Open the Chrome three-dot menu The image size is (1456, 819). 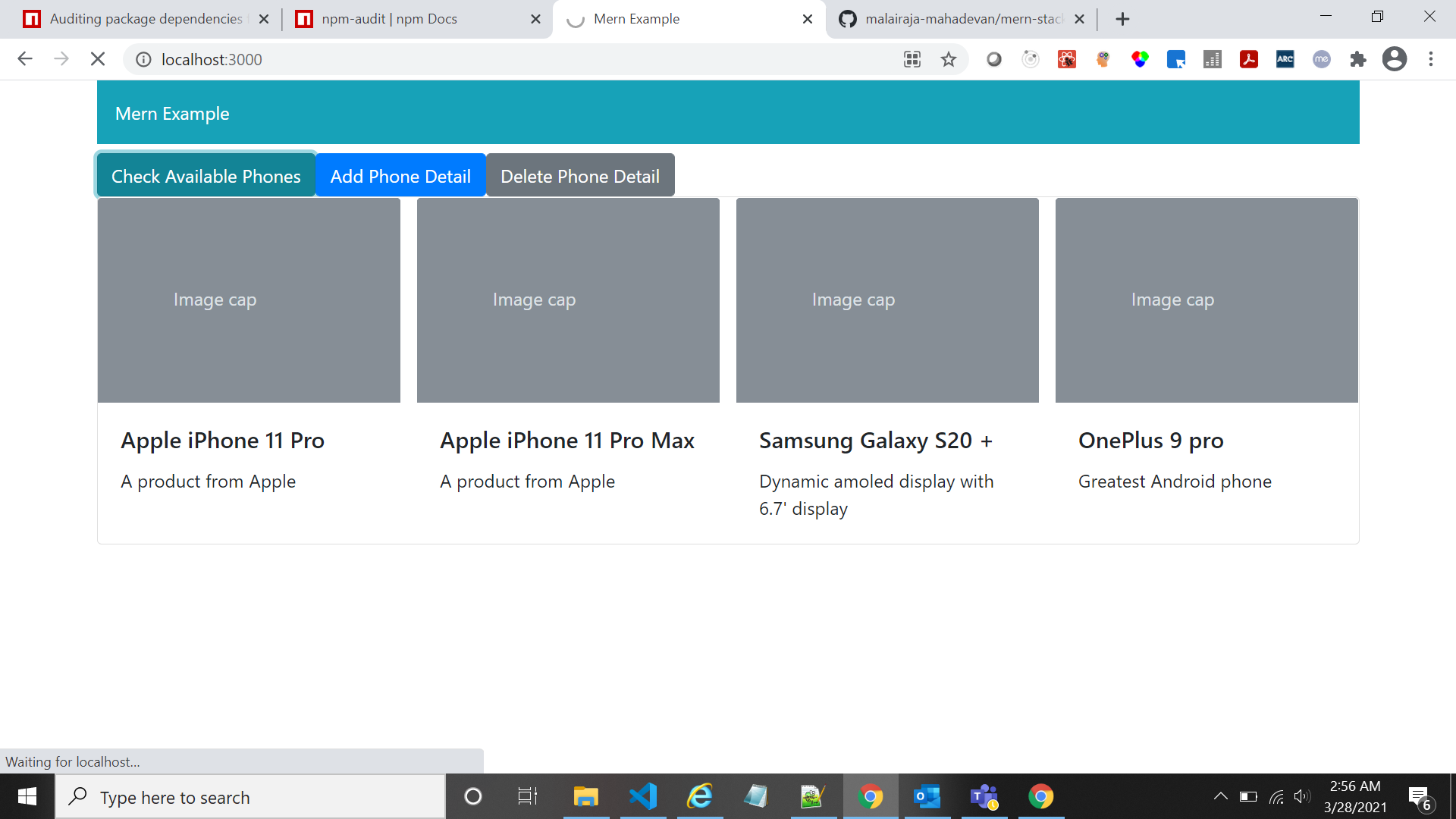coord(1432,59)
